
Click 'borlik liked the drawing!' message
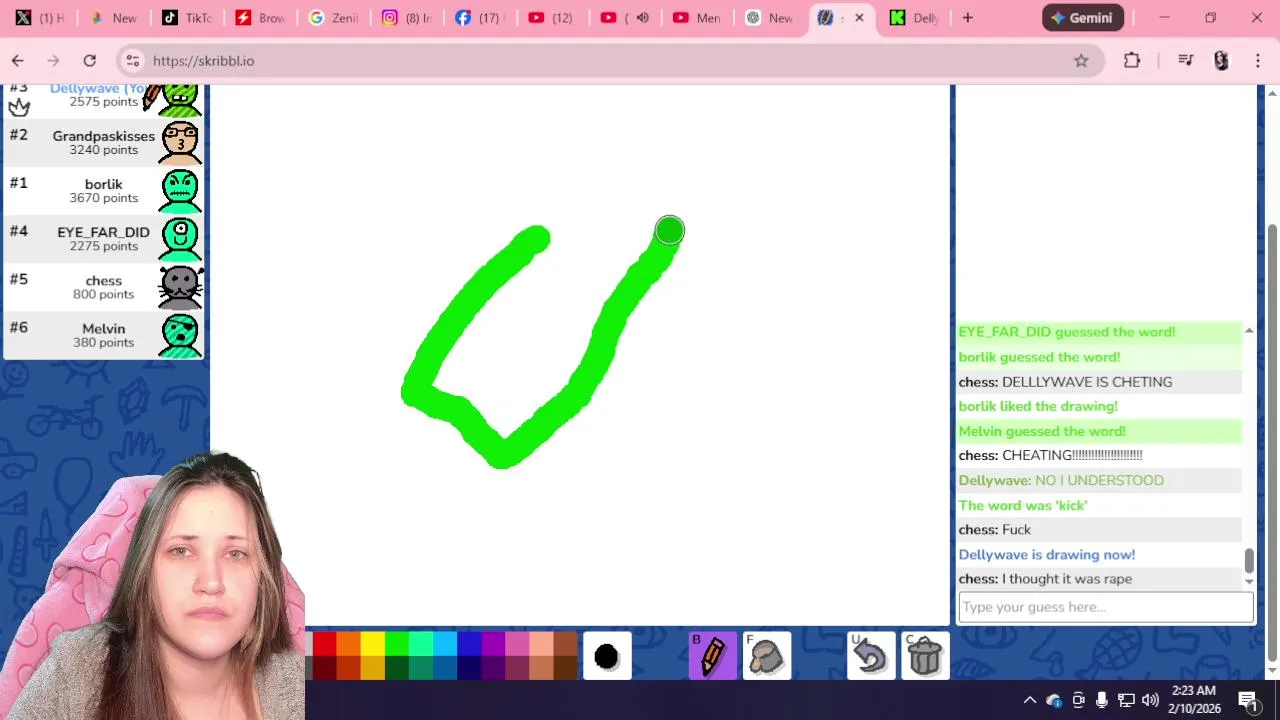(x=1038, y=406)
